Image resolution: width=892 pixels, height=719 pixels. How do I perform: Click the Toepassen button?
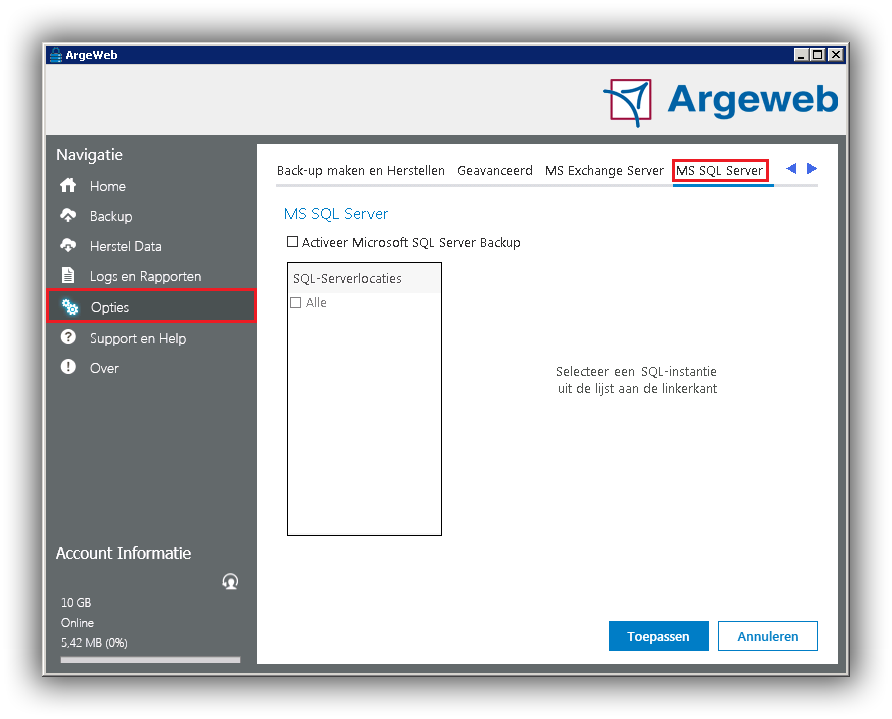click(659, 636)
